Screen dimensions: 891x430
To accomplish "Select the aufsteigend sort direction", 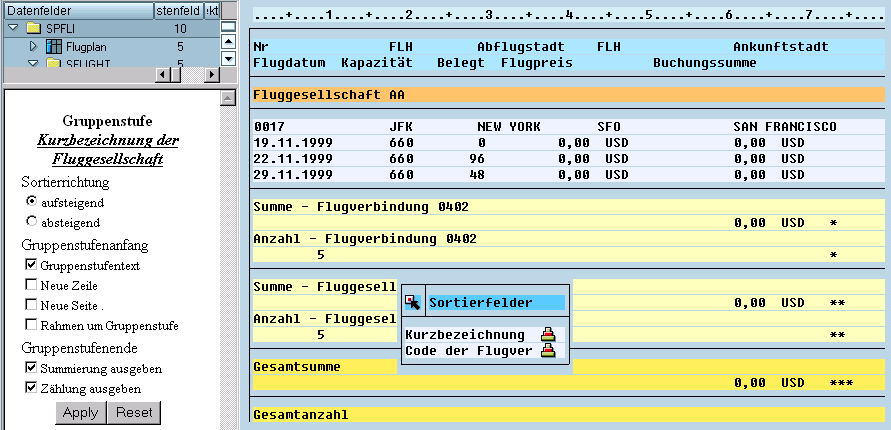I will pos(32,202).
